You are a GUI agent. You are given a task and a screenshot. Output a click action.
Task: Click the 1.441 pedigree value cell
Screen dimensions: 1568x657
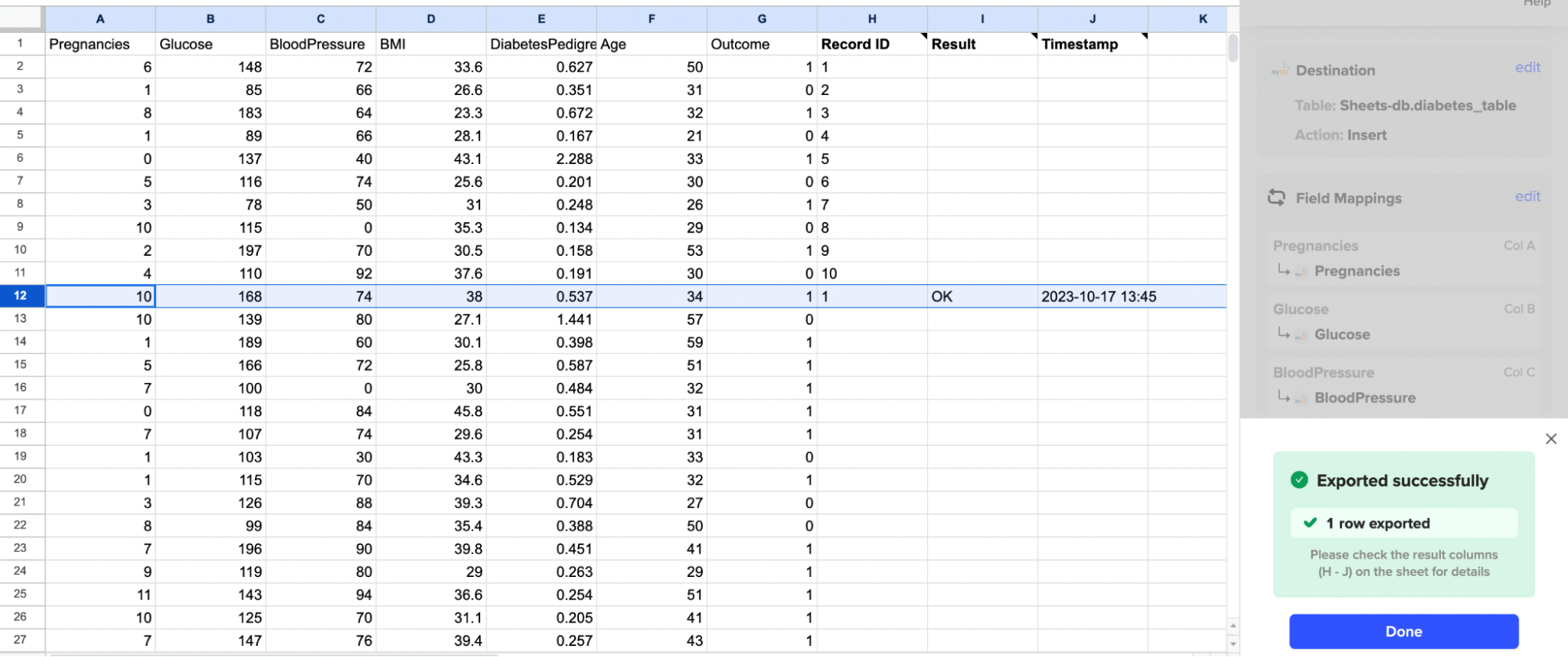coord(541,319)
